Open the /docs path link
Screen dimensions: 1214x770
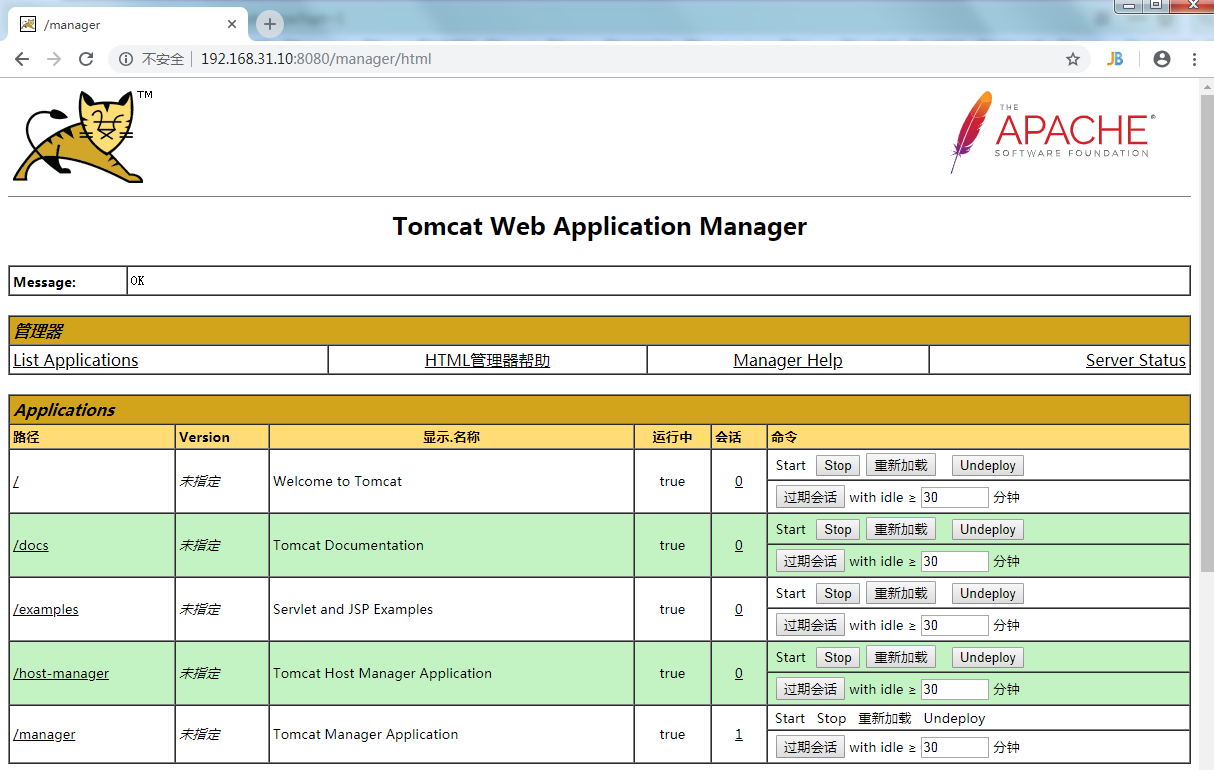(x=31, y=545)
